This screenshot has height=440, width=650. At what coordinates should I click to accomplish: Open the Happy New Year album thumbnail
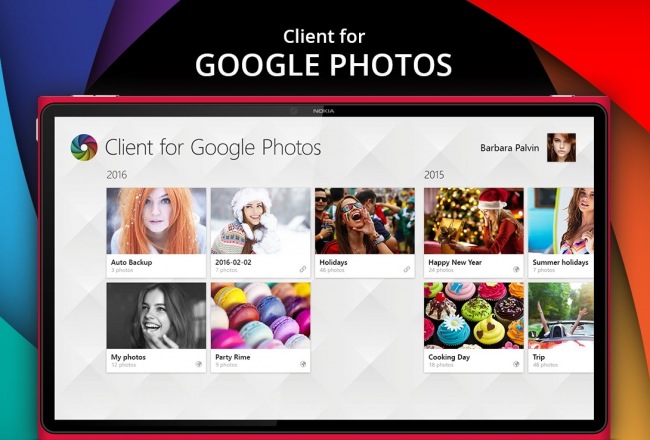coord(474,221)
